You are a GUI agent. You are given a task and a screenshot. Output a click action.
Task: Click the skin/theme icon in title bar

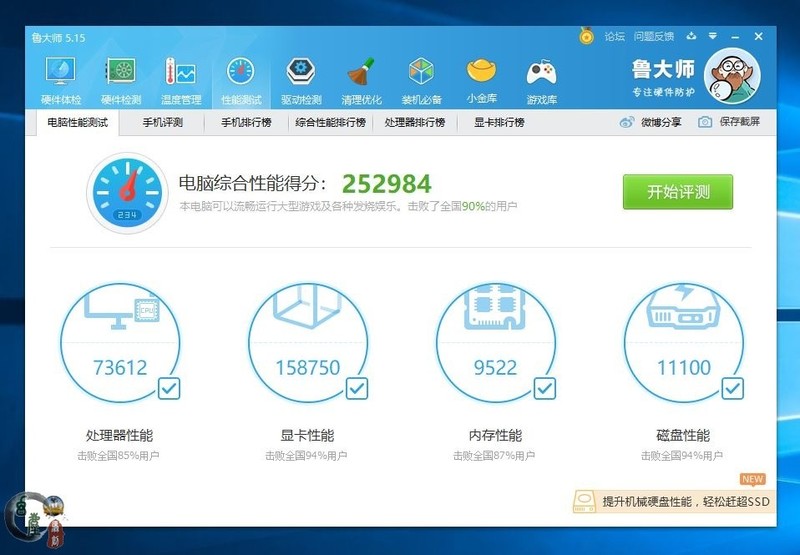[691, 36]
